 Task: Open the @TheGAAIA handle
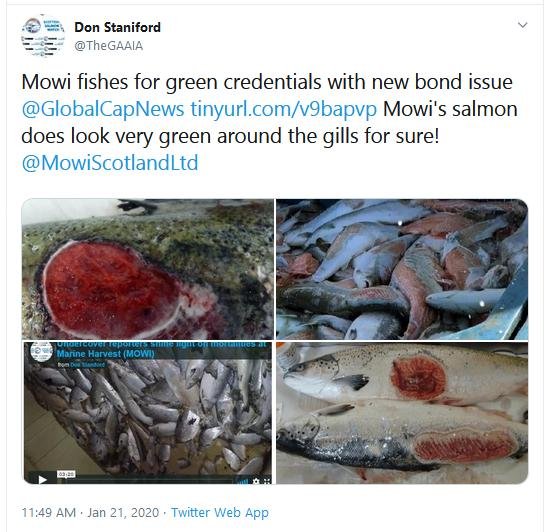tap(109, 46)
